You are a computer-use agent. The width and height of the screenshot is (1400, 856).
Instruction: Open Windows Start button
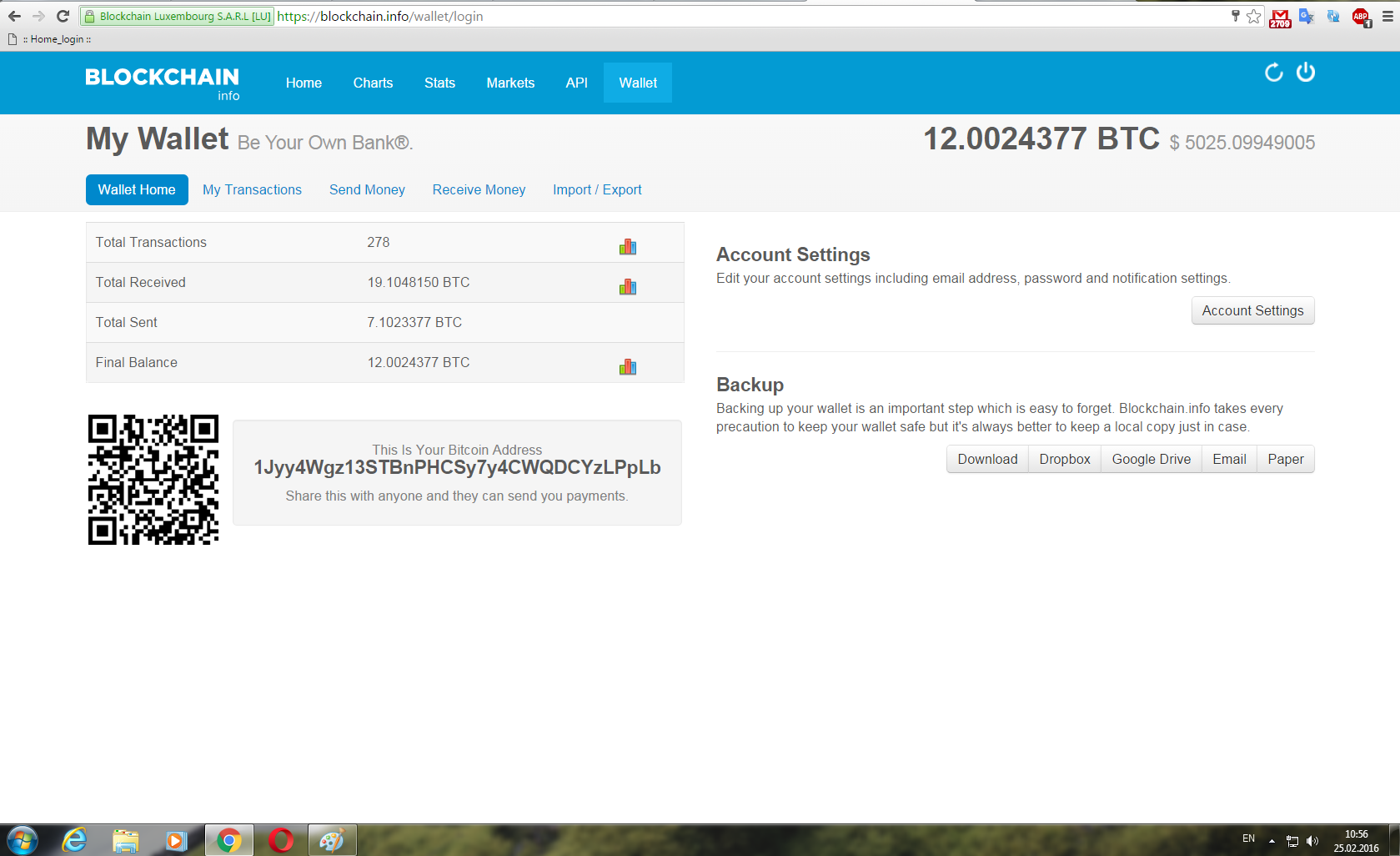point(22,840)
